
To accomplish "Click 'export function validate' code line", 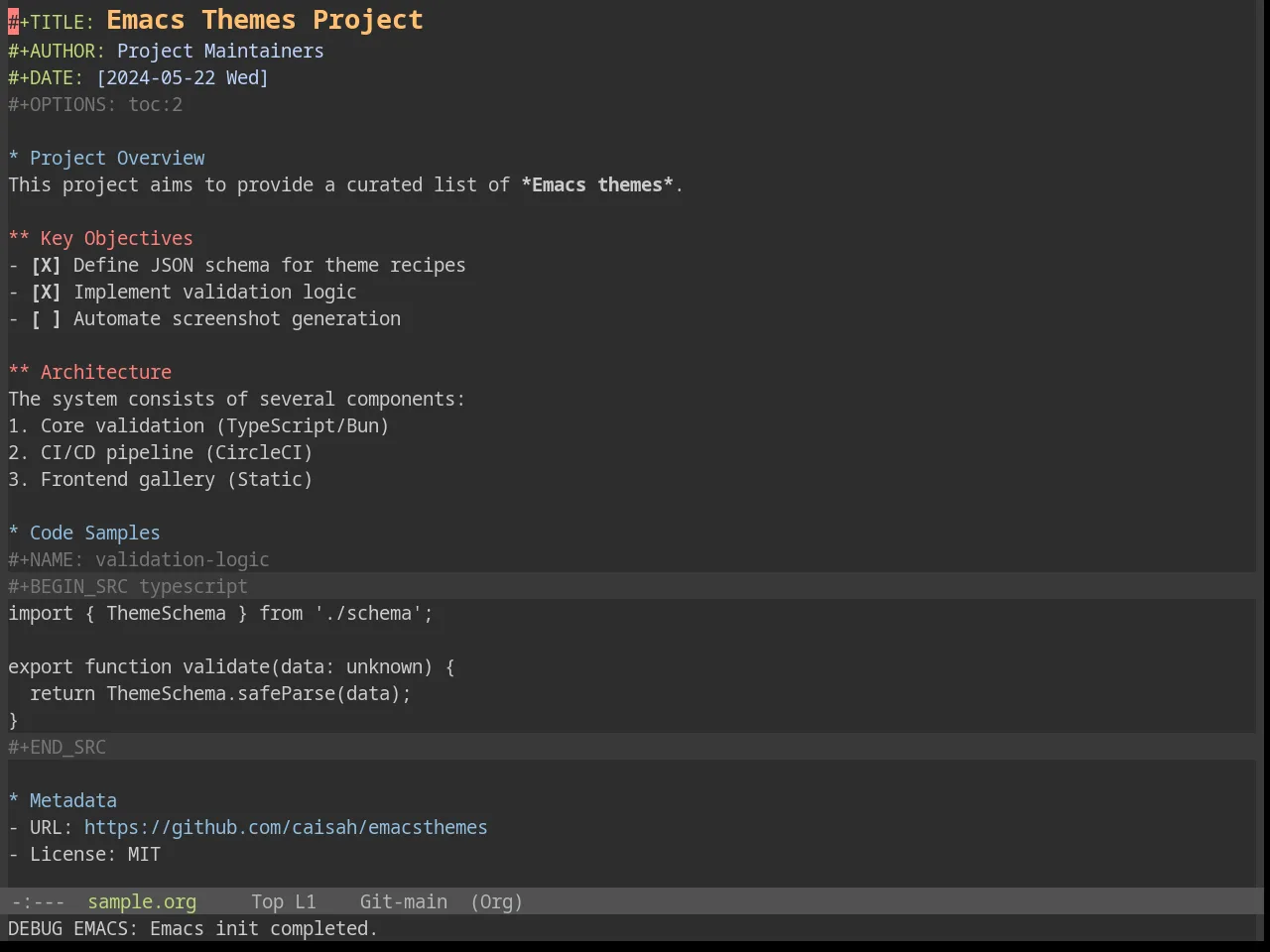I will click(x=231, y=666).
